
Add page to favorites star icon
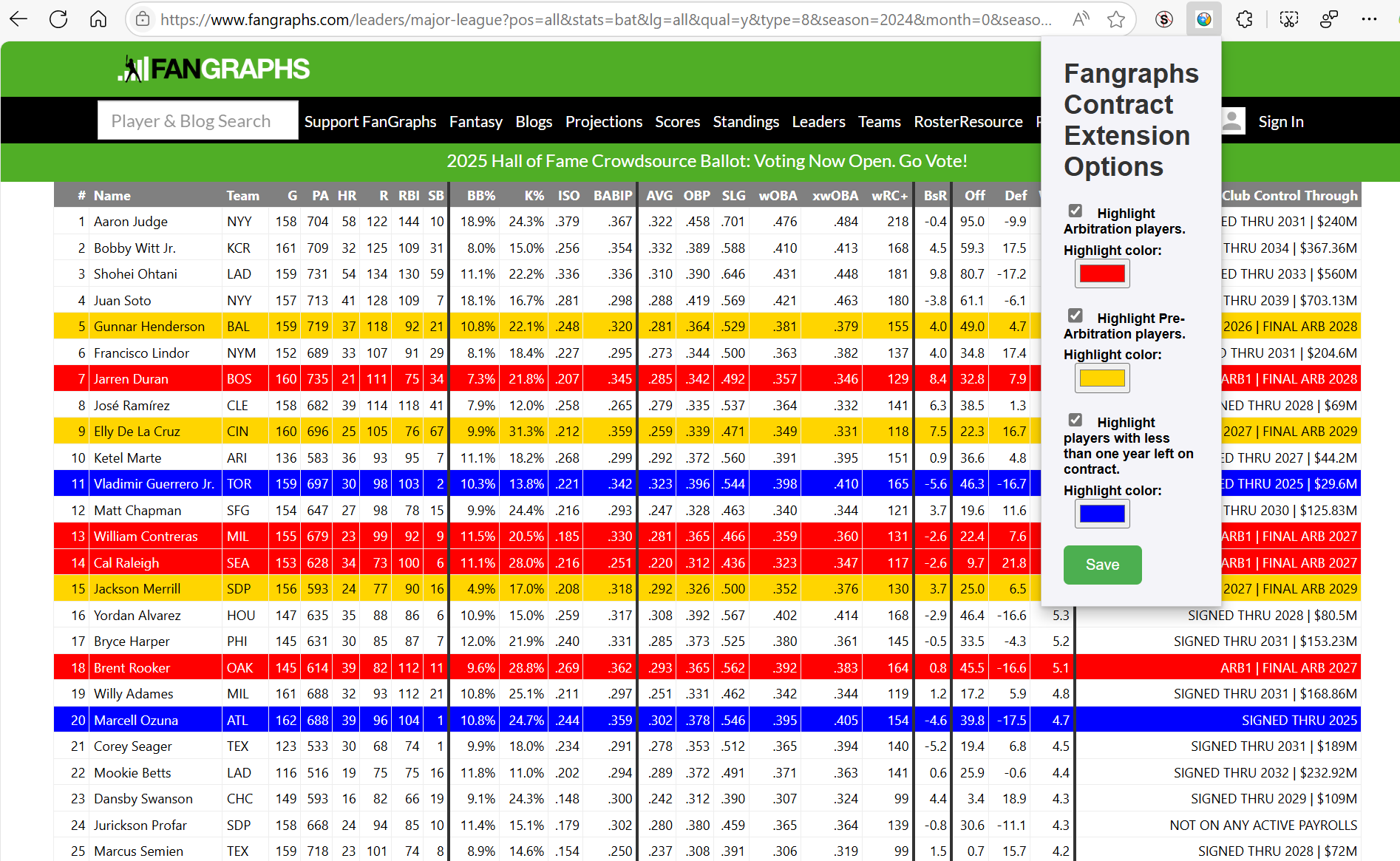(1116, 19)
